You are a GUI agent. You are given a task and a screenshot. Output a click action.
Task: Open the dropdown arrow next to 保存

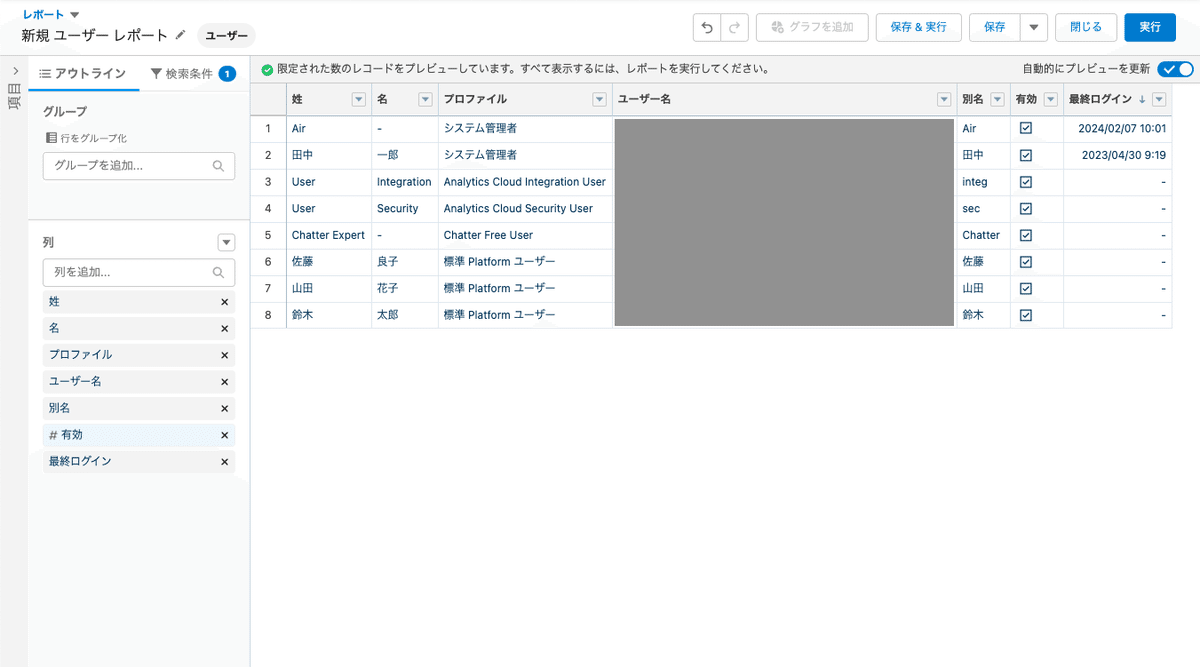pyautogui.click(x=1034, y=28)
